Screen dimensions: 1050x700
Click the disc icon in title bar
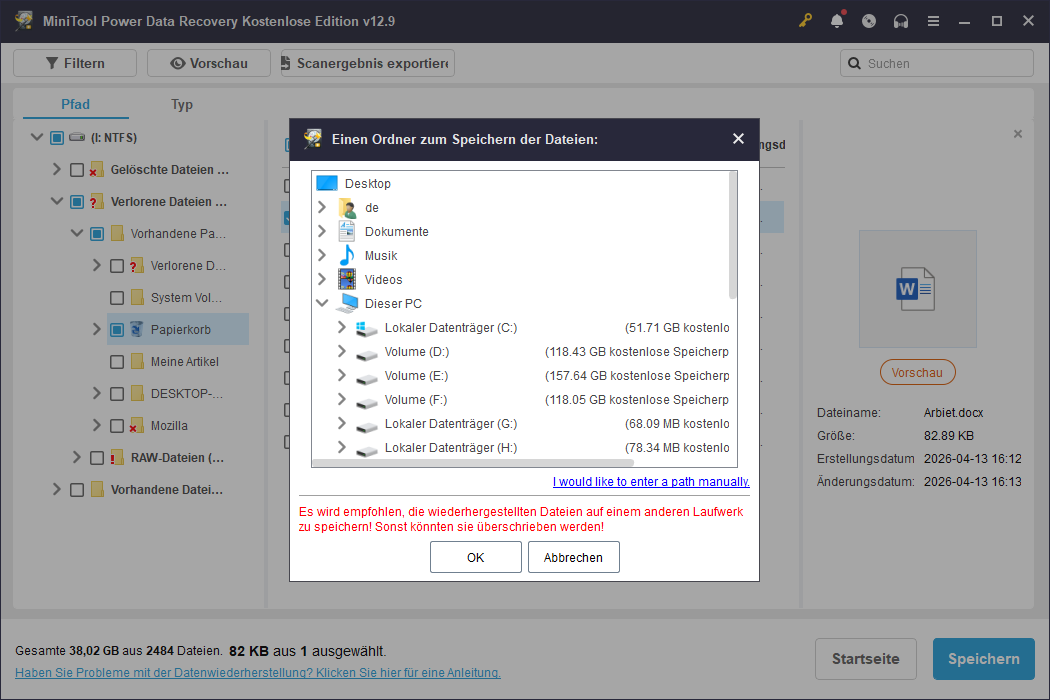tap(869, 21)
